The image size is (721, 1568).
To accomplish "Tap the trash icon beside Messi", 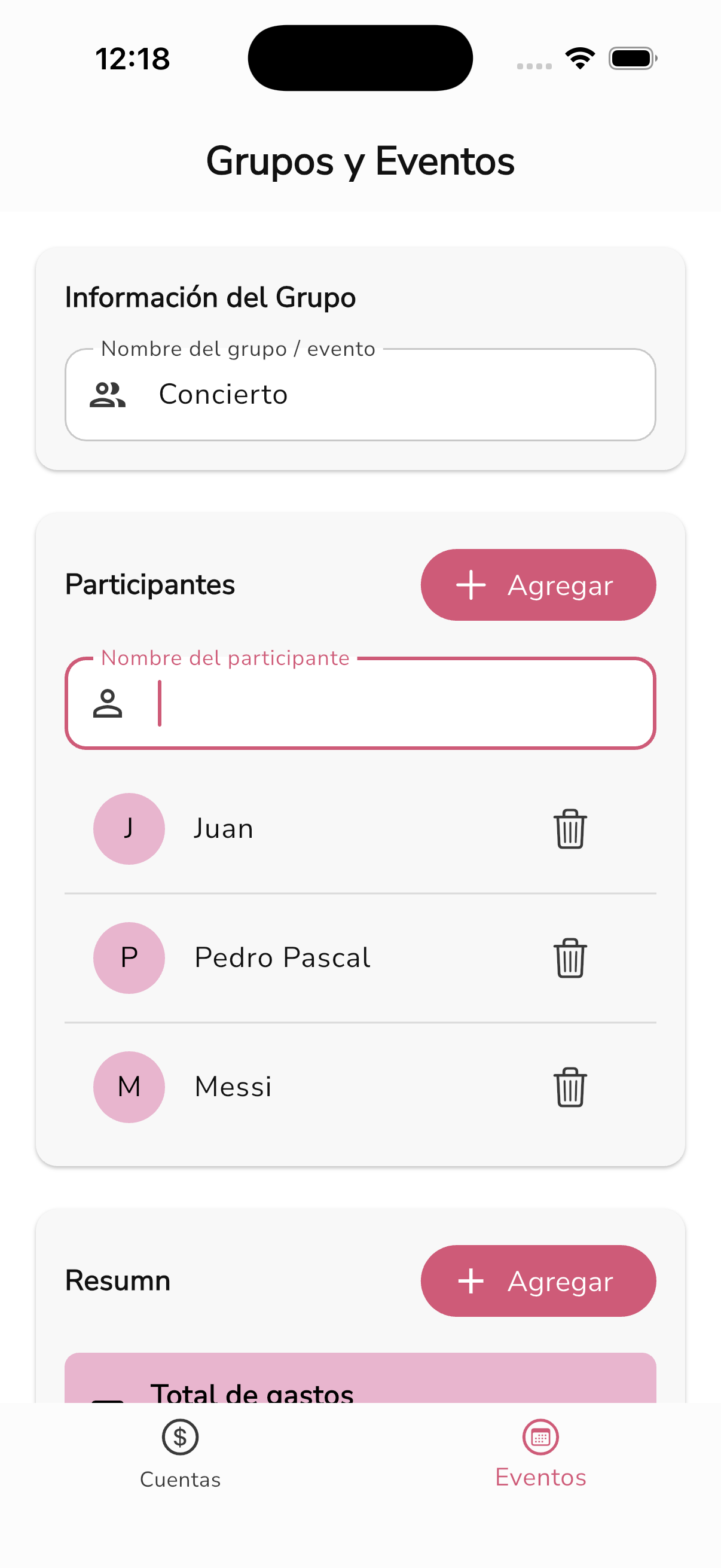I will tap(570, 1087).
